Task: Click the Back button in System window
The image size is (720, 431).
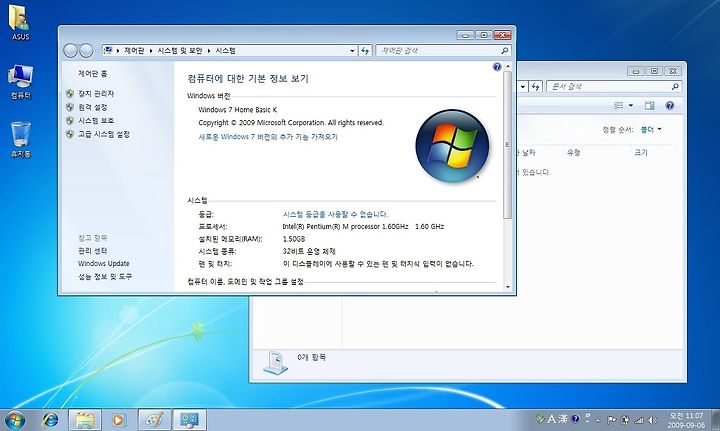Action: click(x=70, y=50)
